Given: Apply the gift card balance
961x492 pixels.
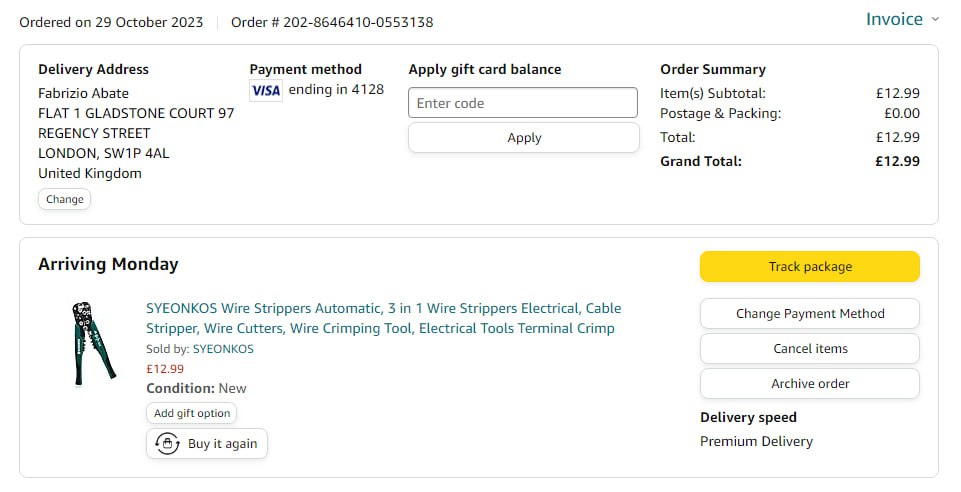Looking at the screenshot, I should point(523,138).
